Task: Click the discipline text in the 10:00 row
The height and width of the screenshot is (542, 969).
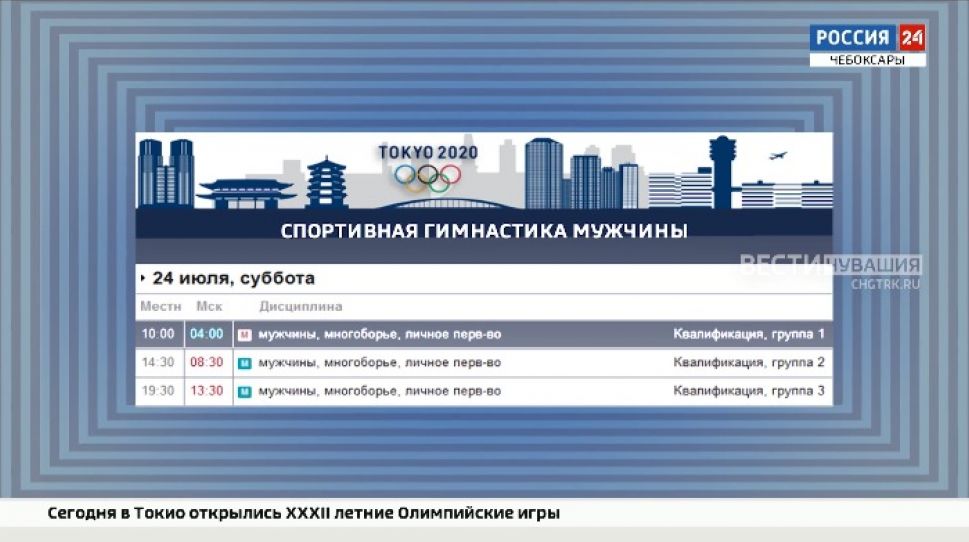Action: pos(379,334)
